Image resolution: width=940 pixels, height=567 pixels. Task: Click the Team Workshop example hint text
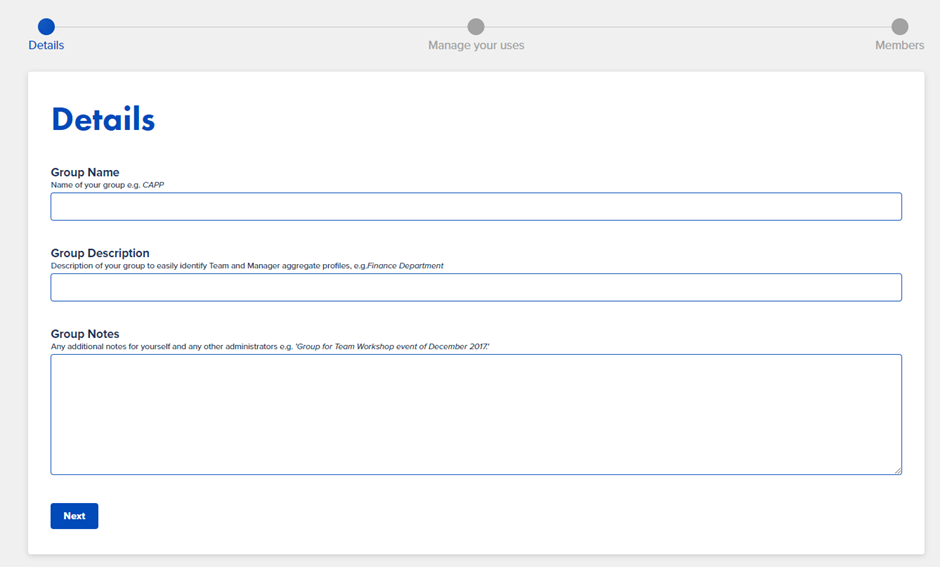(392, 346)
